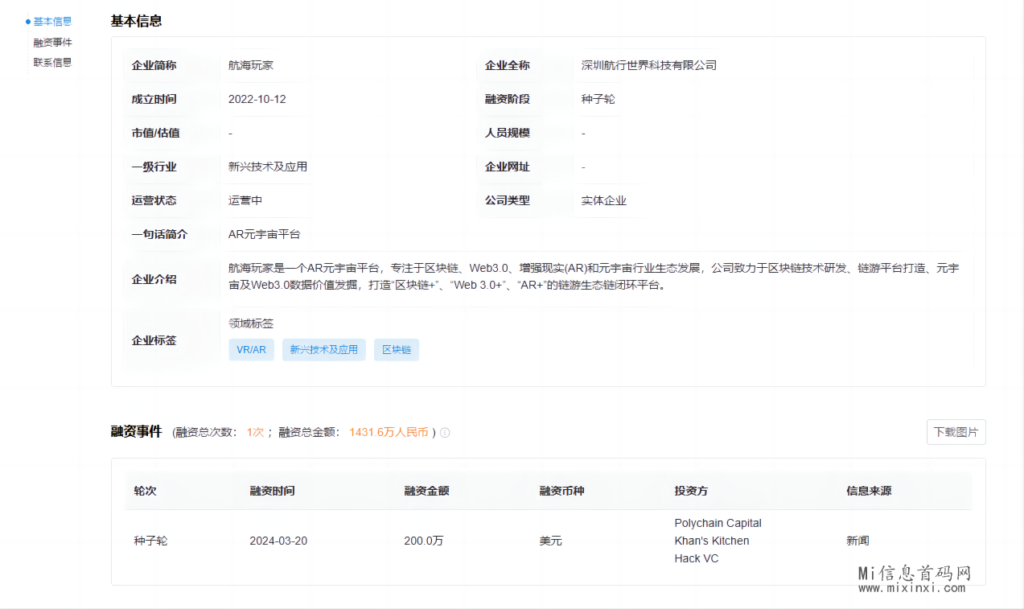
Task: Click the info icon beside total funding amount
Action: 445,433
